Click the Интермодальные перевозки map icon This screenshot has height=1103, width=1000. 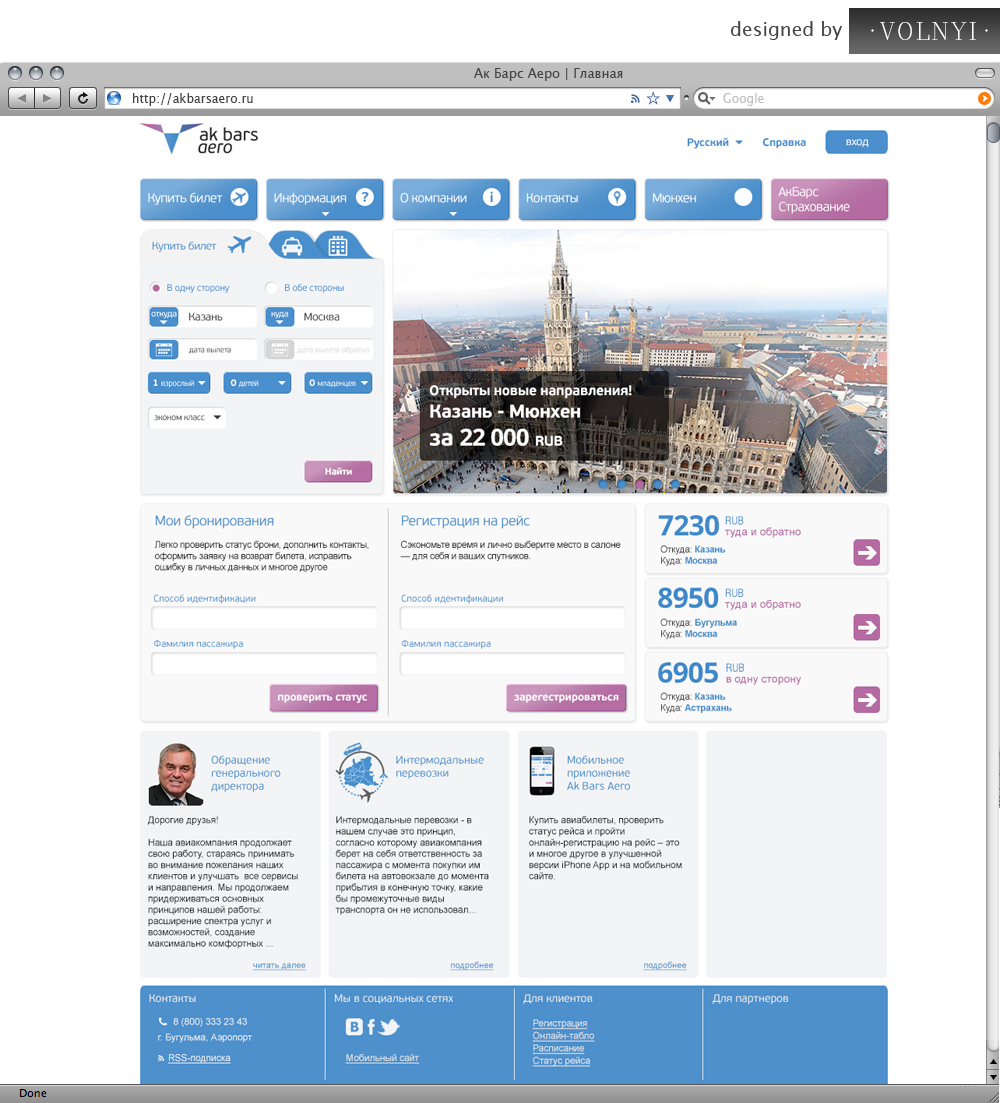(x=361, y=772)
